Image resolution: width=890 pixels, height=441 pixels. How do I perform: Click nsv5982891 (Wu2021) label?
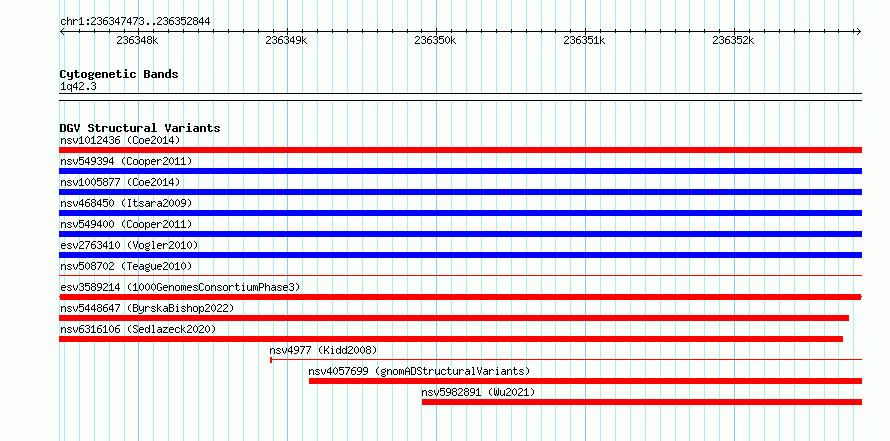click(x=478, y=392)
